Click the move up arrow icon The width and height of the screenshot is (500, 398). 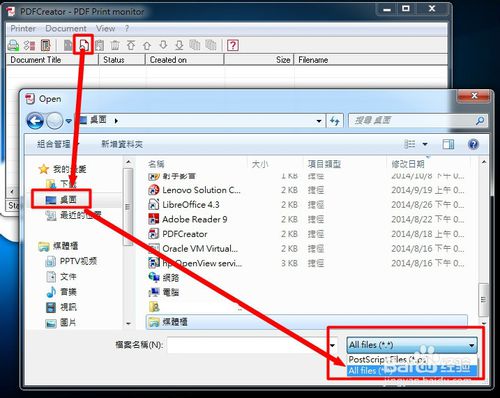(x=147, y=45)
